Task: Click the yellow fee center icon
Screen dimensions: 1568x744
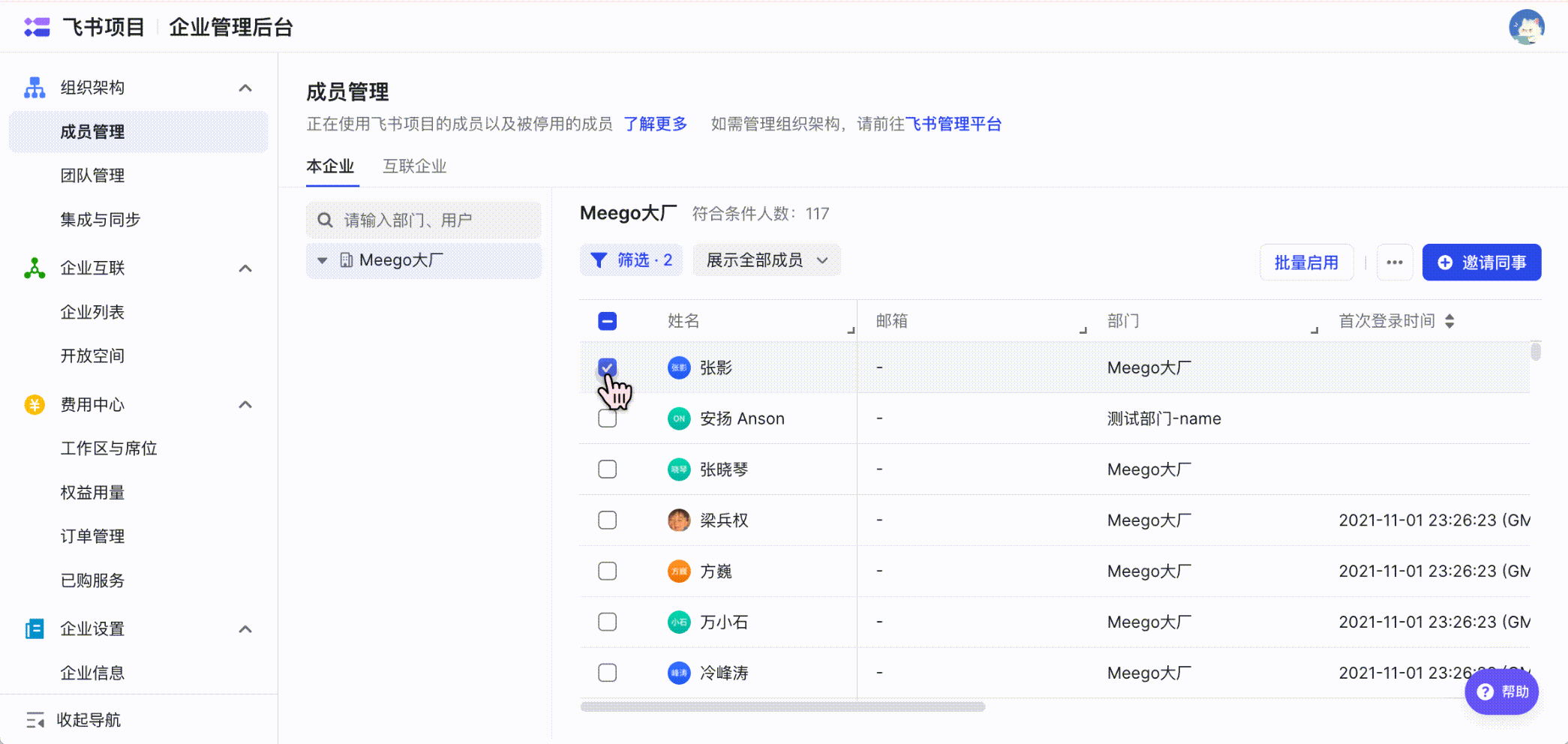Action: point(35,405)
